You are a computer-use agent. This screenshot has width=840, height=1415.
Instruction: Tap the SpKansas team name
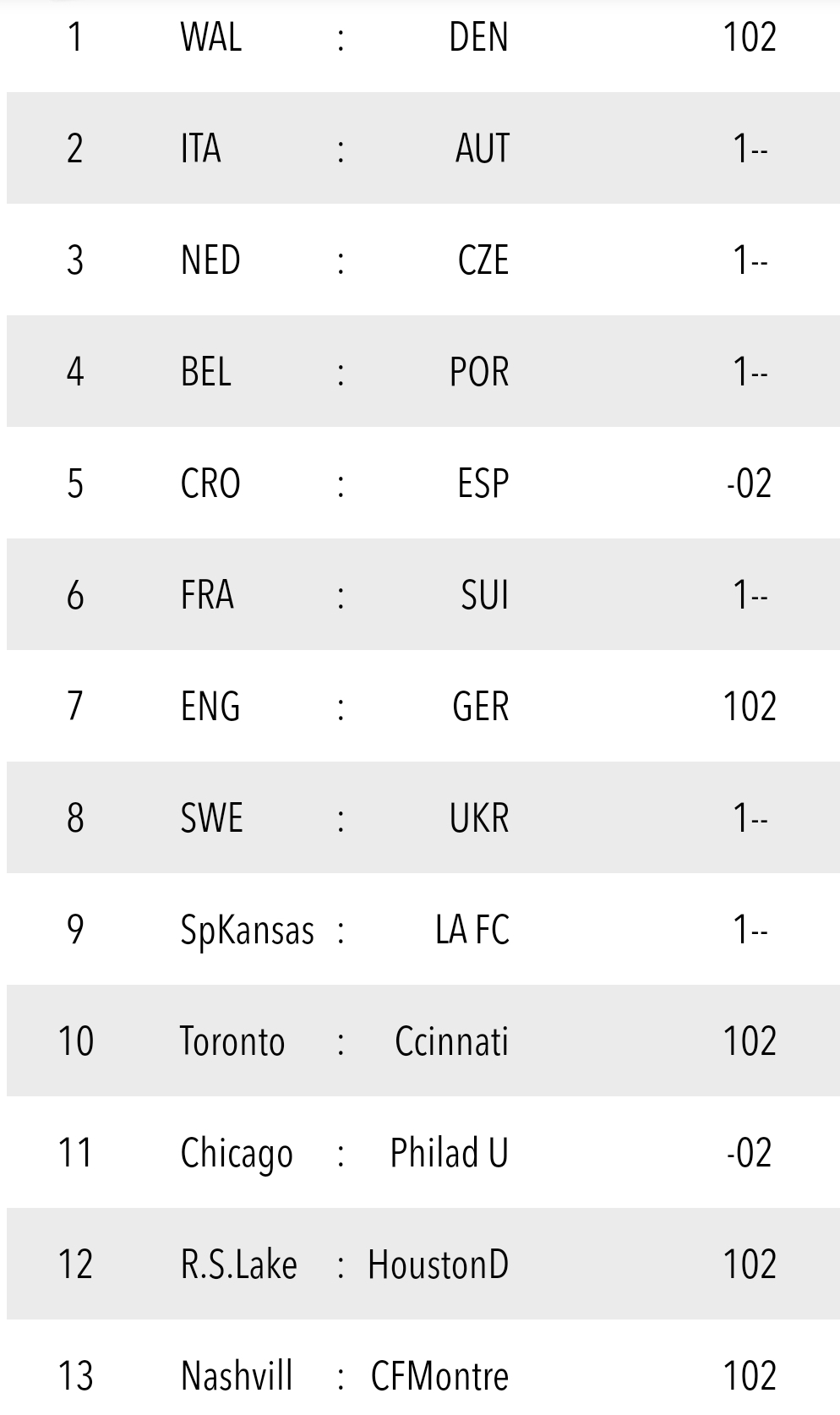coord(248,931)
